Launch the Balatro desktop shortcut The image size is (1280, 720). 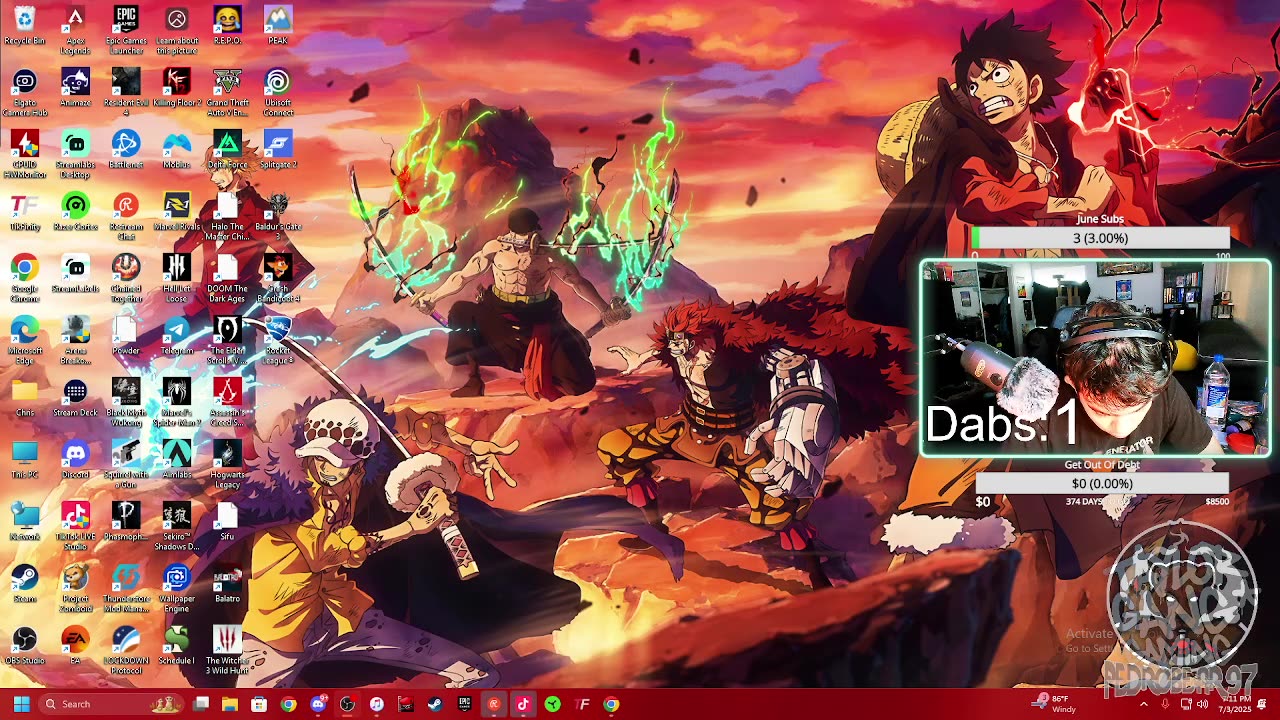[227, 583]
